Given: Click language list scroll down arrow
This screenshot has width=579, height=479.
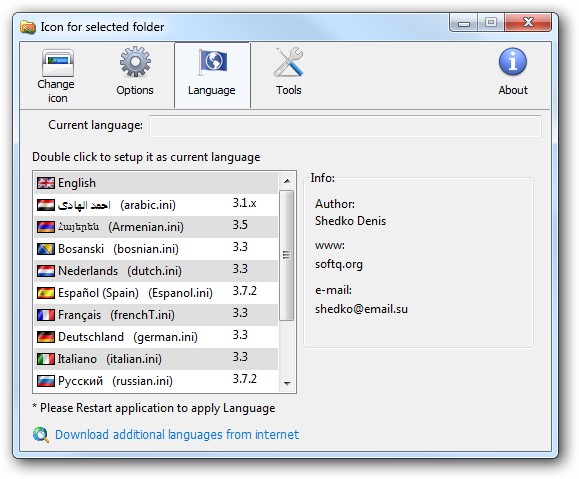Looking at the screenshot, I should point(287,384).
